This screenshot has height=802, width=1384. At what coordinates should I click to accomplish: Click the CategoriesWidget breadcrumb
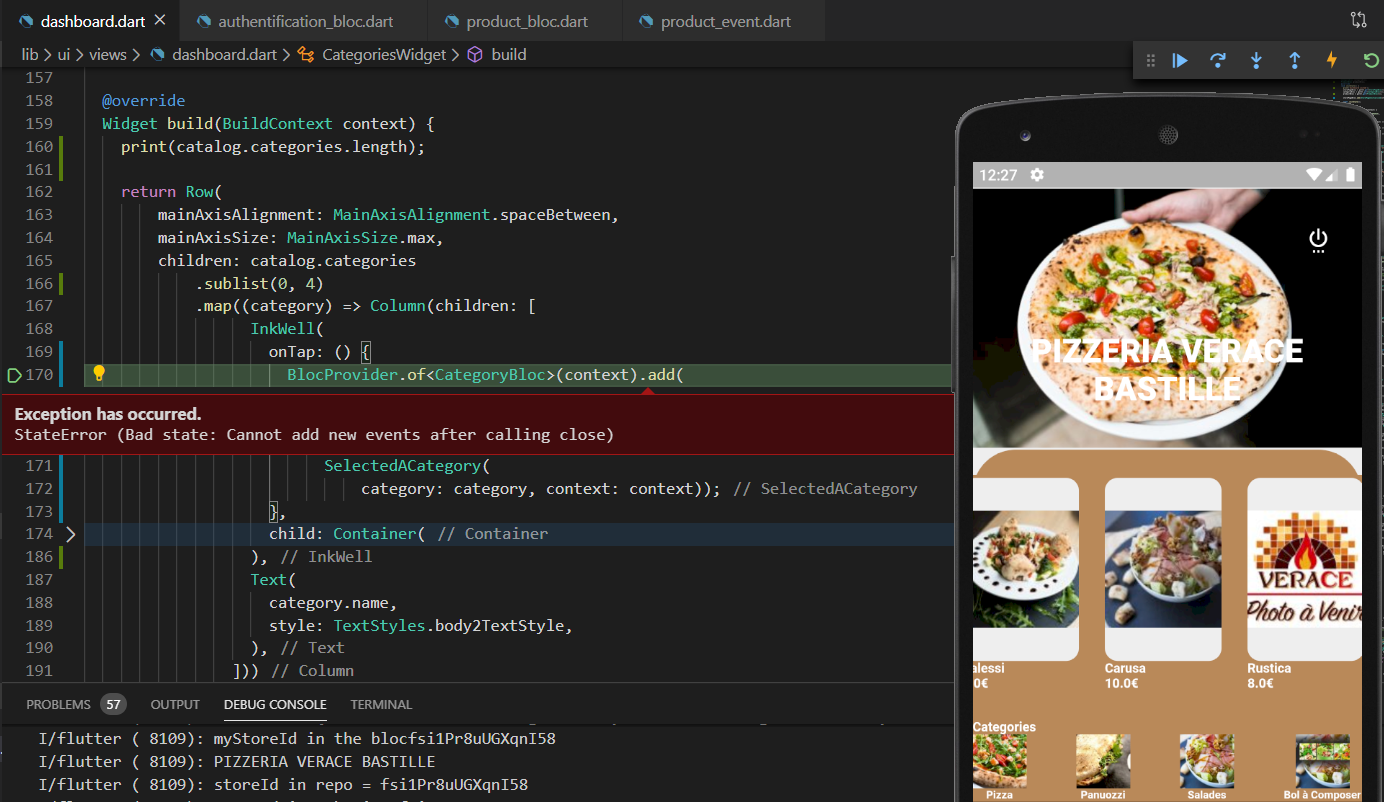[x=384, y=55]
